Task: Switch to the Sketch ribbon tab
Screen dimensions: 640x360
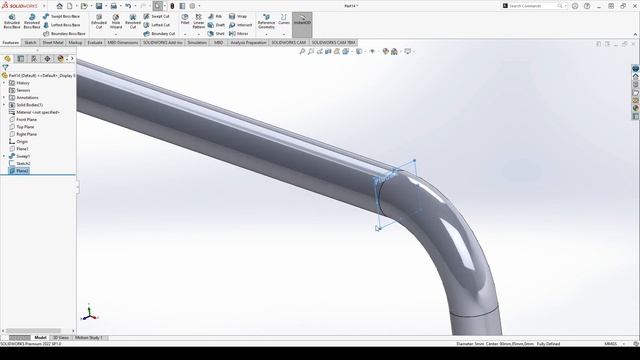Action: coord(30,42)
